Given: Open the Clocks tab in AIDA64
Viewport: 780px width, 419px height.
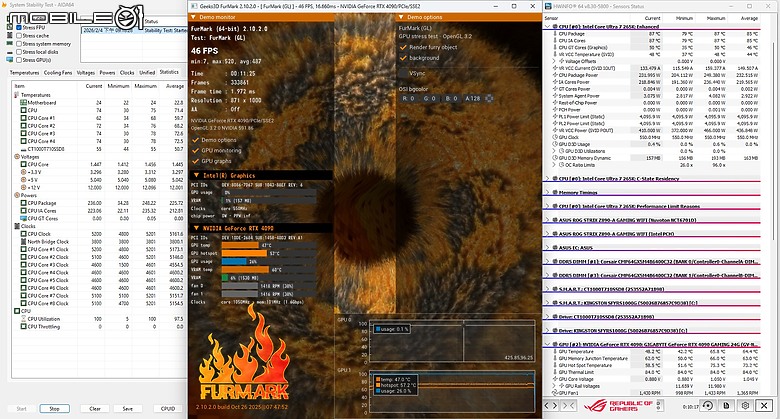Looking at the screenshot, I should pos(127,73).
